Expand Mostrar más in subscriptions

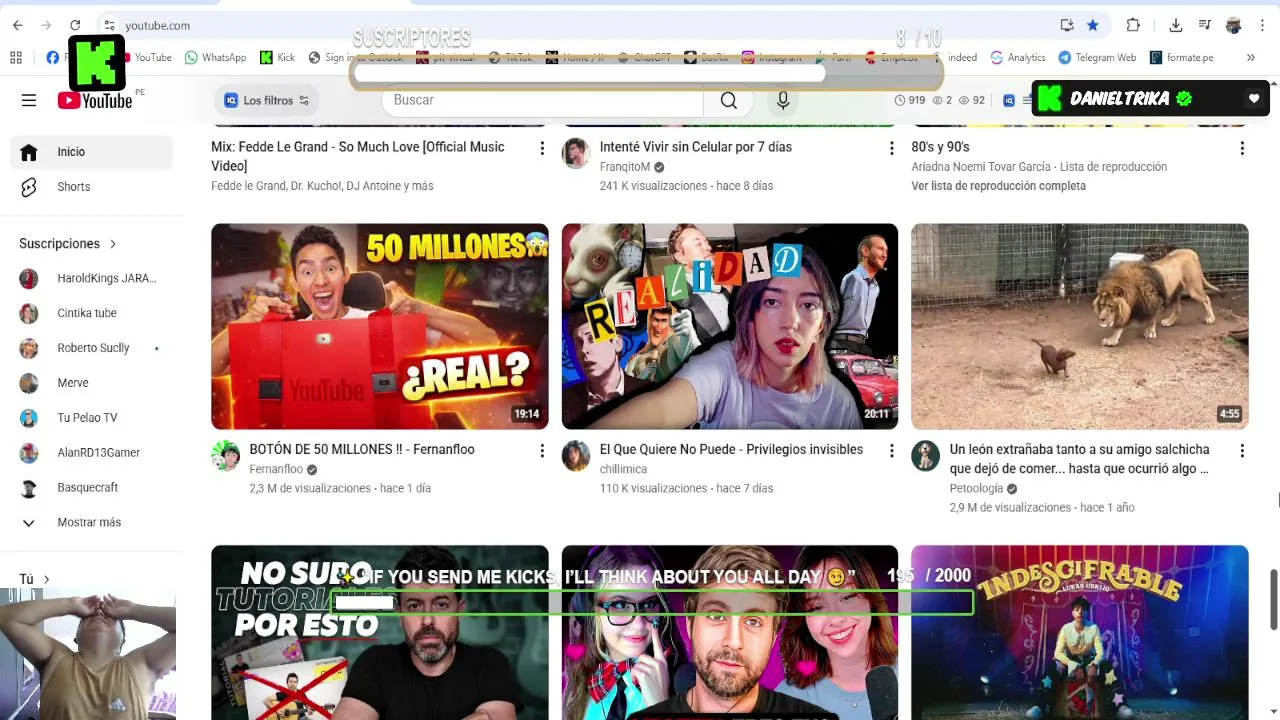[x=92, y=523]
